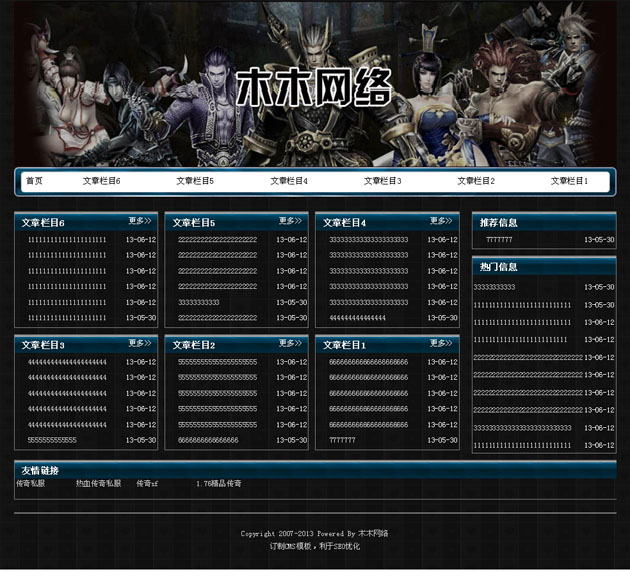This screenshot has height=579, width=630.
Task: Open 文章栏目6 in the navigation bar
Action: click(102, 181)
